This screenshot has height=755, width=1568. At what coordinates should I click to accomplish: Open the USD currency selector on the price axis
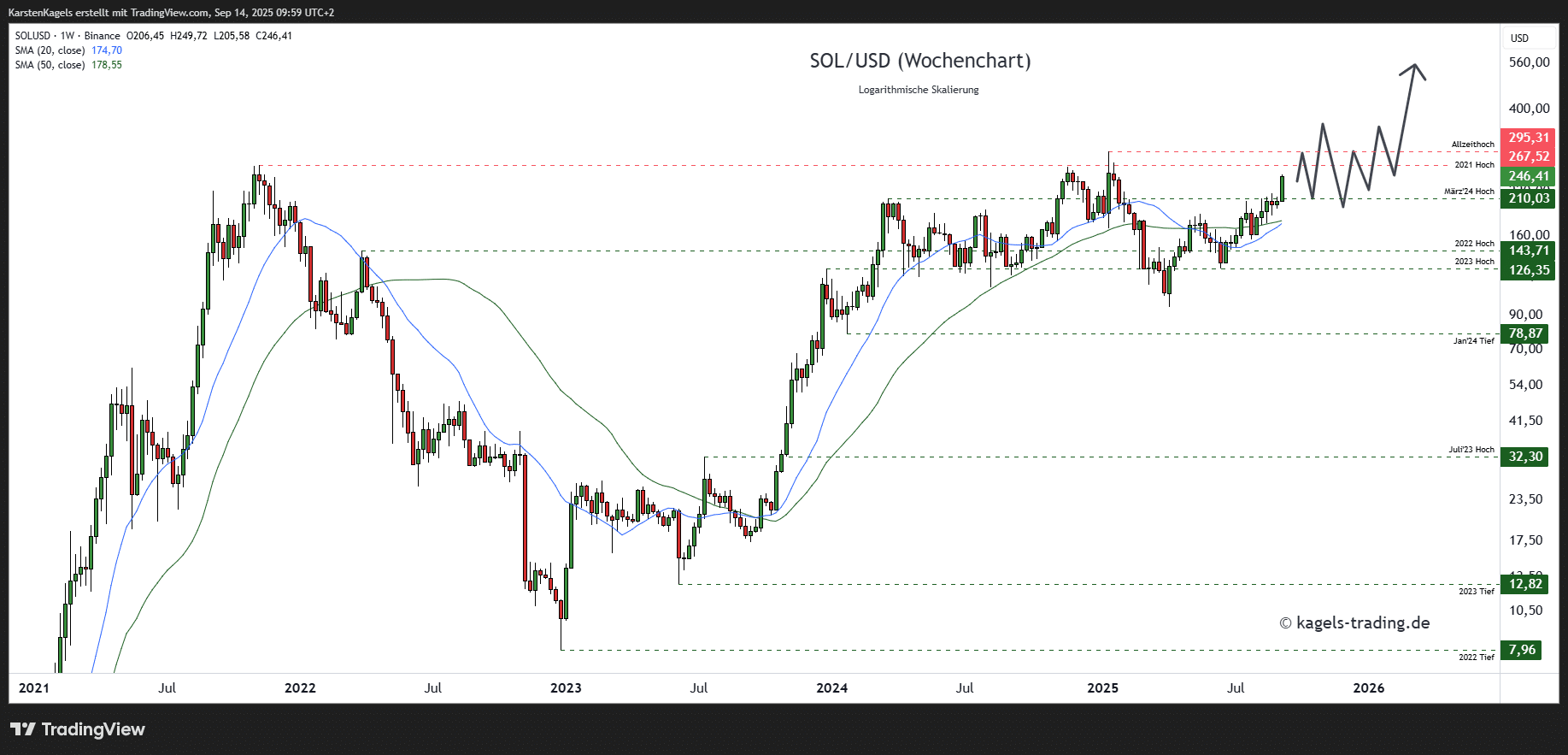pyautogui.click(x=1519, y=38)
